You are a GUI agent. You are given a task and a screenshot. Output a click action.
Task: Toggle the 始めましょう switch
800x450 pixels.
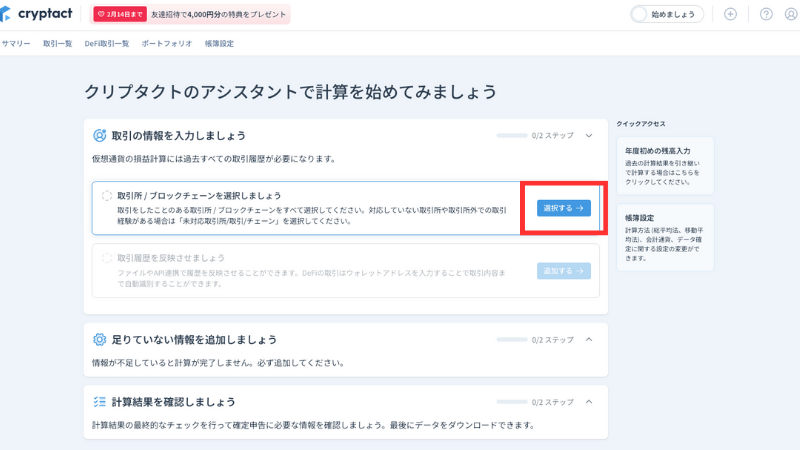coord(667,14)
